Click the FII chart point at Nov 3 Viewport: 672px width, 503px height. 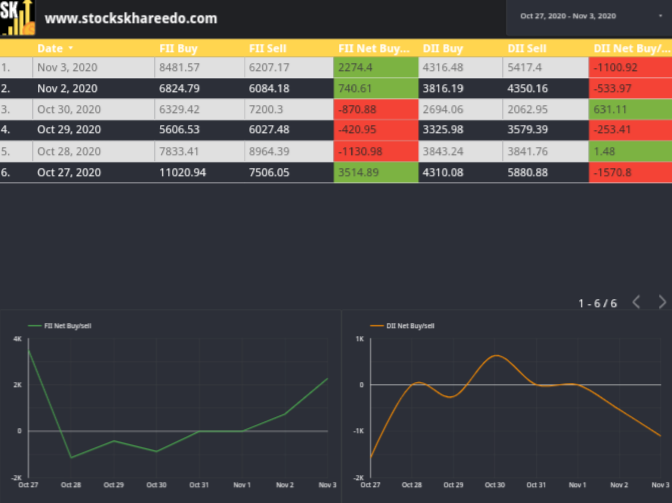click(x=327, y=379)
